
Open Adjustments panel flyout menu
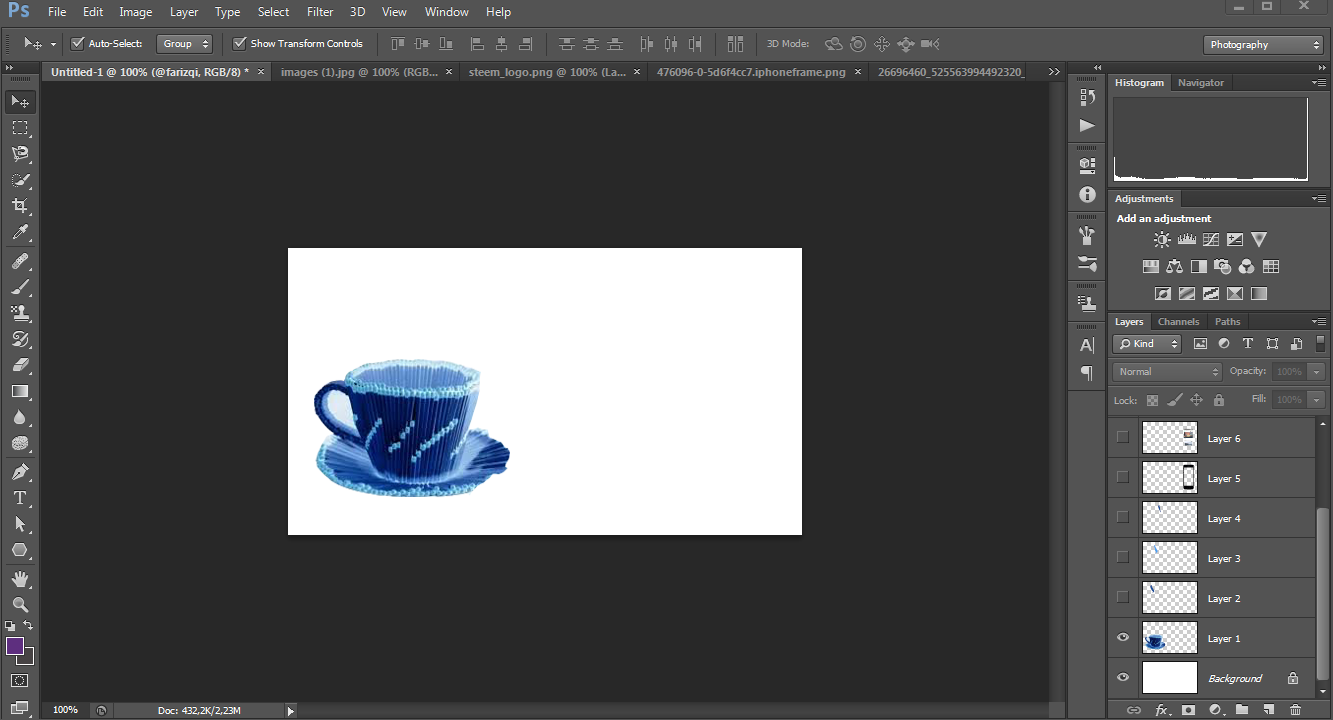[1319, 199]
